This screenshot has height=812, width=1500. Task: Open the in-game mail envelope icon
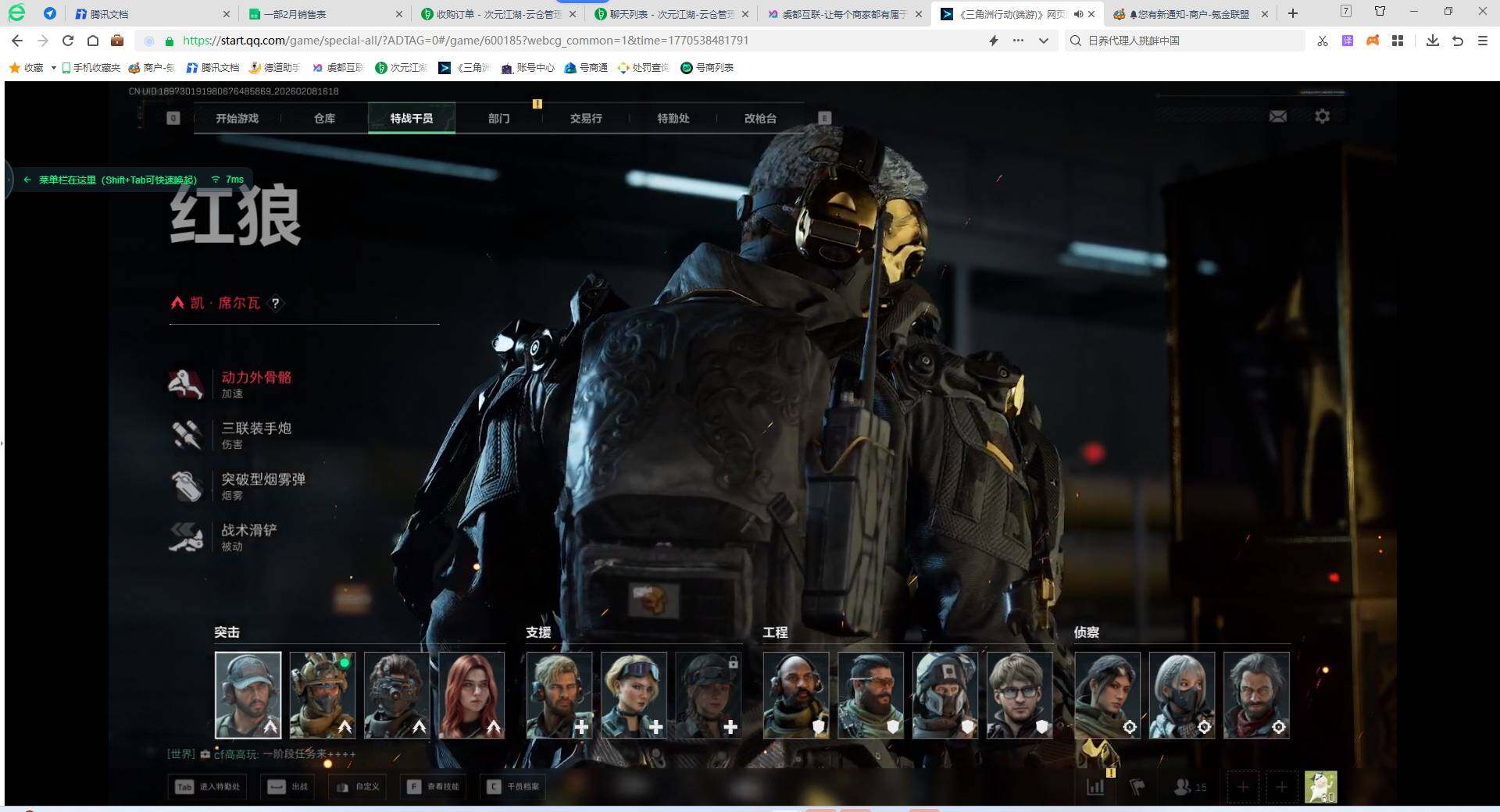tap(1277, 116)
